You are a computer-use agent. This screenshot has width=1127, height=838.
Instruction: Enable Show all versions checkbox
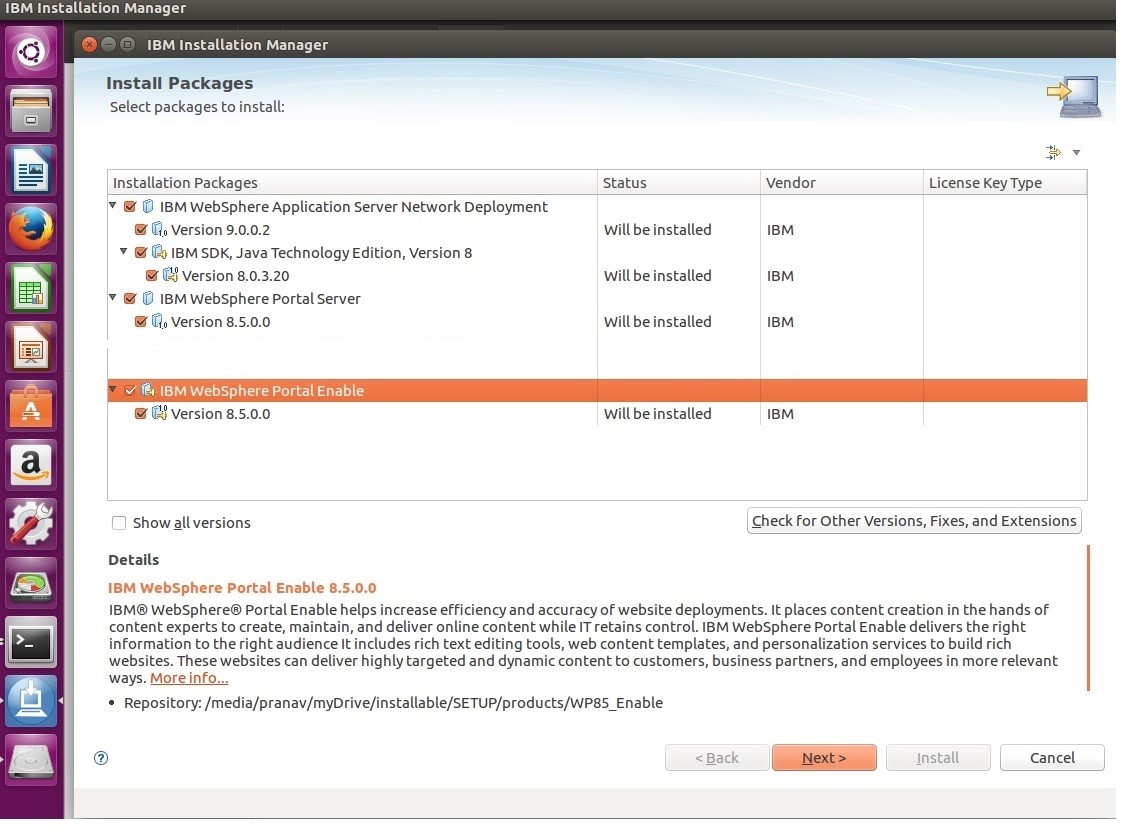coord(119,523)
